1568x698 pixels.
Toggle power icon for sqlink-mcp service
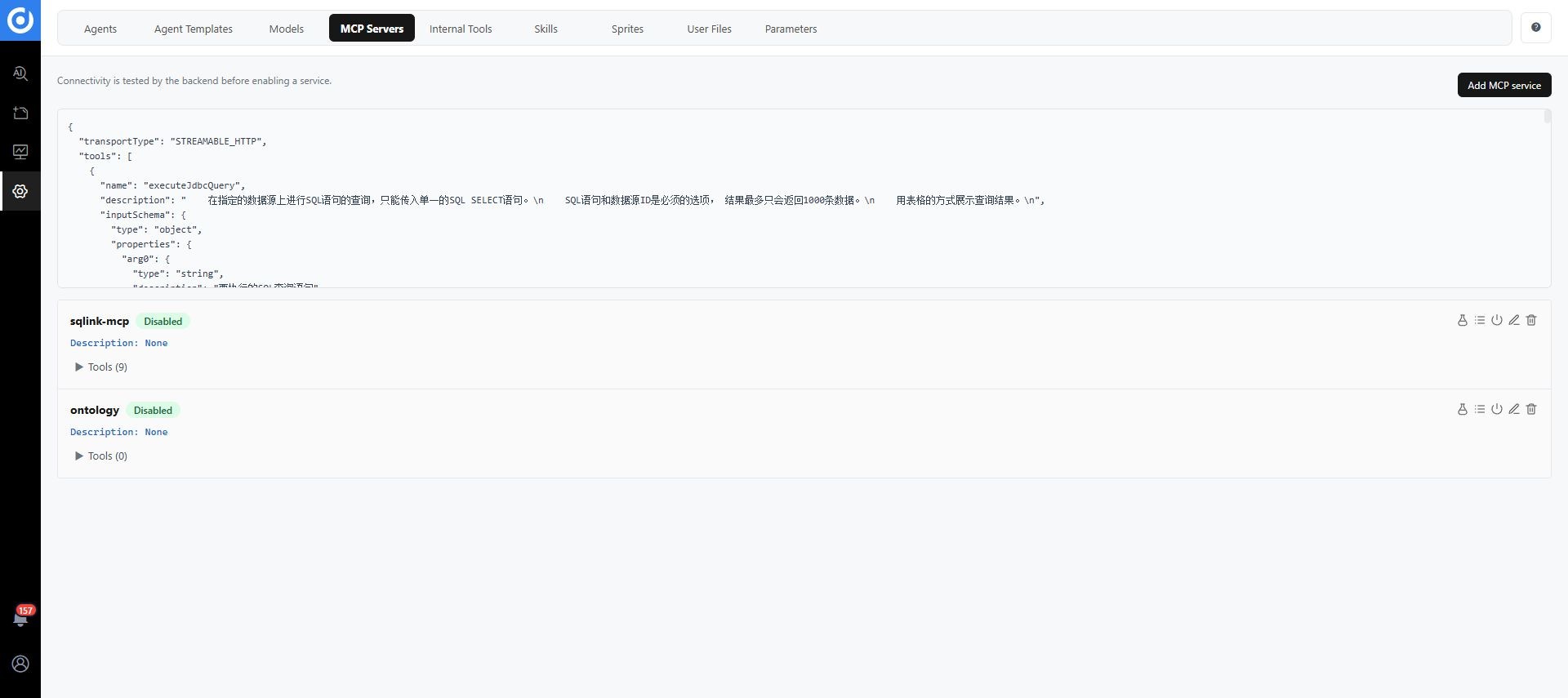click(x=1496, y=320)
